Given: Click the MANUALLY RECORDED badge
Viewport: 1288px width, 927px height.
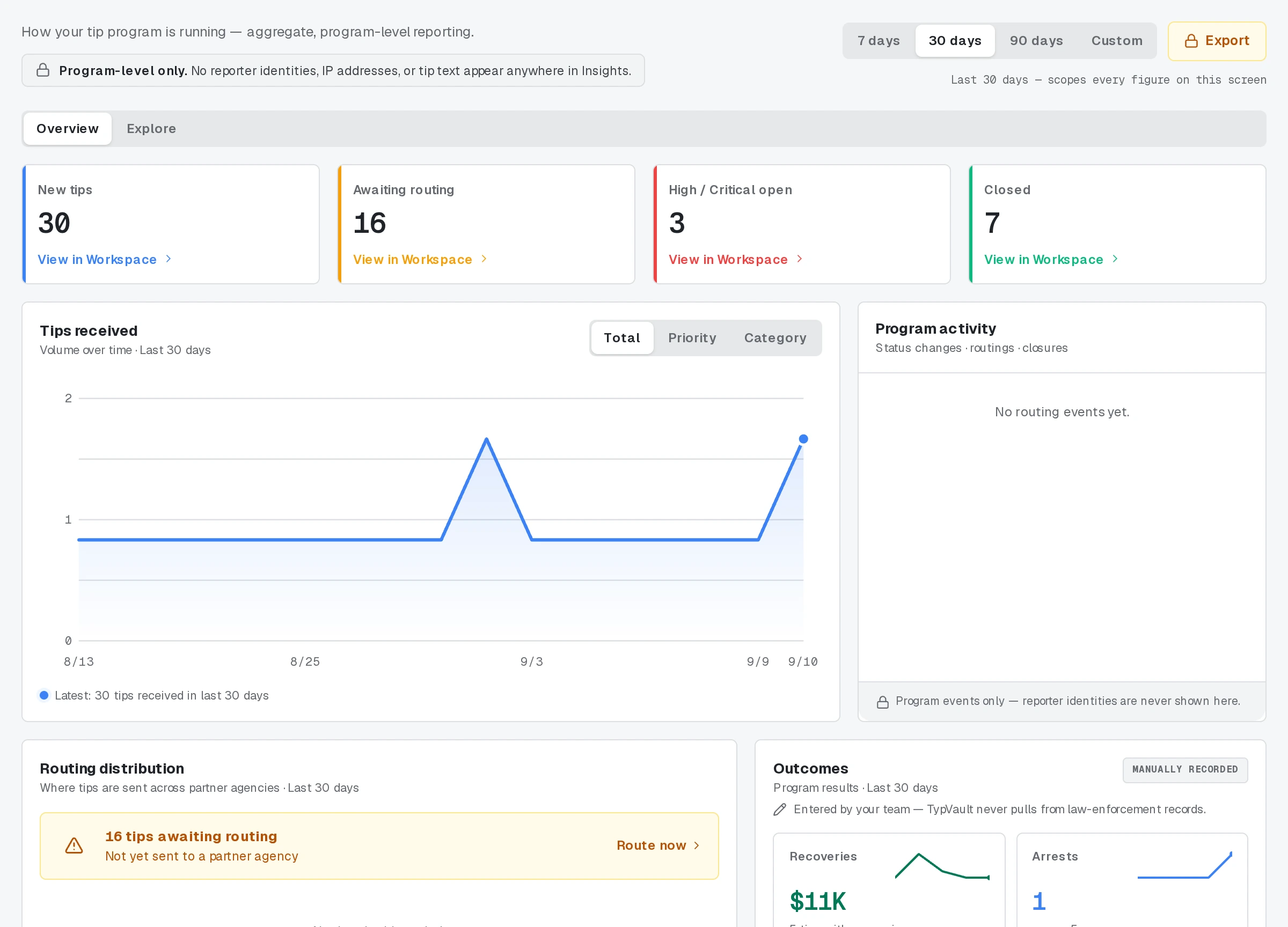Looking at the screenshot, I should pyautogui.click(x=1185, y=770).
